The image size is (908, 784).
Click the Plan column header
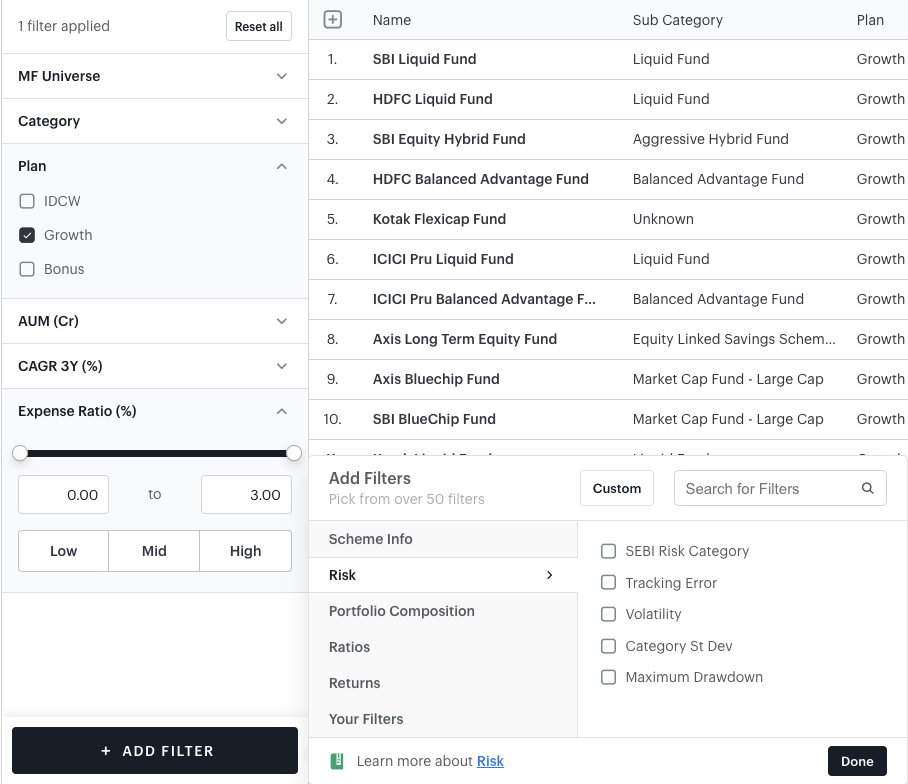tap(870, 20)
